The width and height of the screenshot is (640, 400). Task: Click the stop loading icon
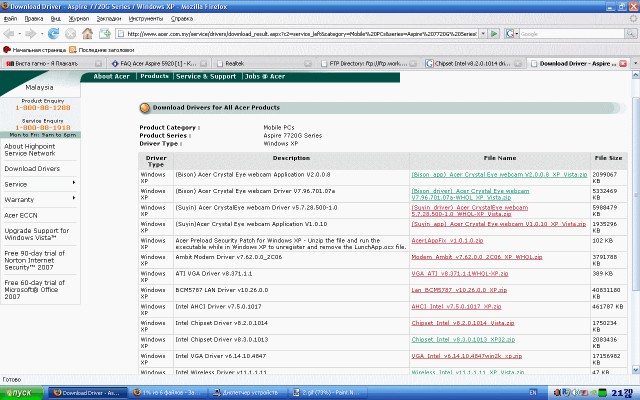(70, 34)
